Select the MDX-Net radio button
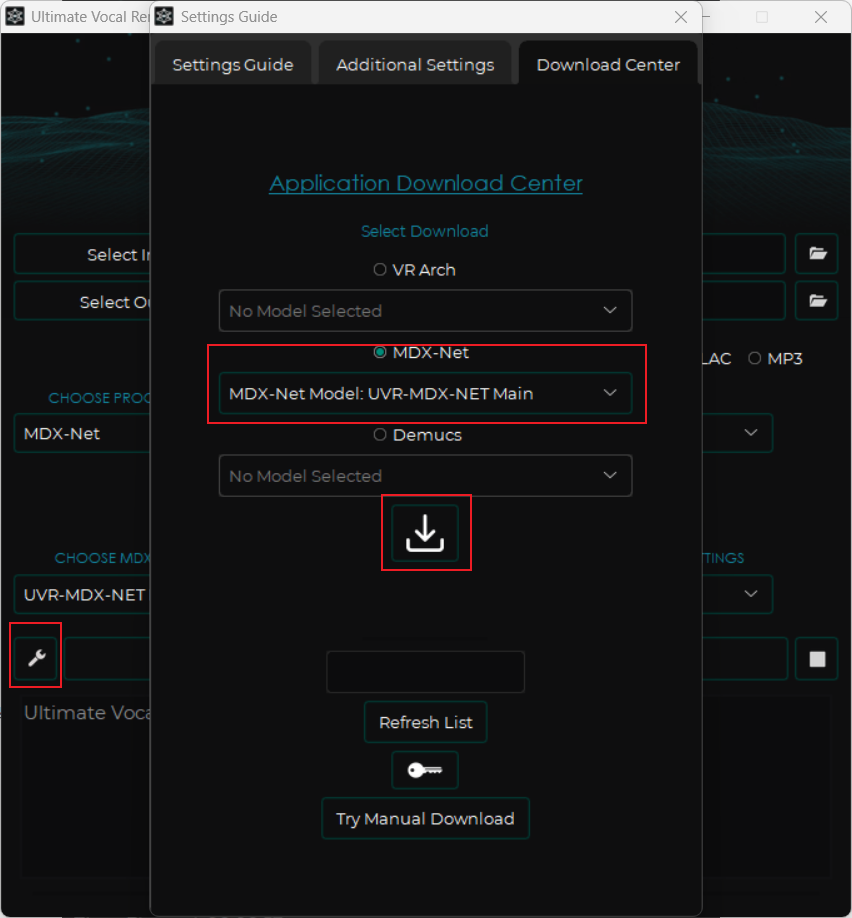The height and width of the screenshot is (918, 852). 380,352
